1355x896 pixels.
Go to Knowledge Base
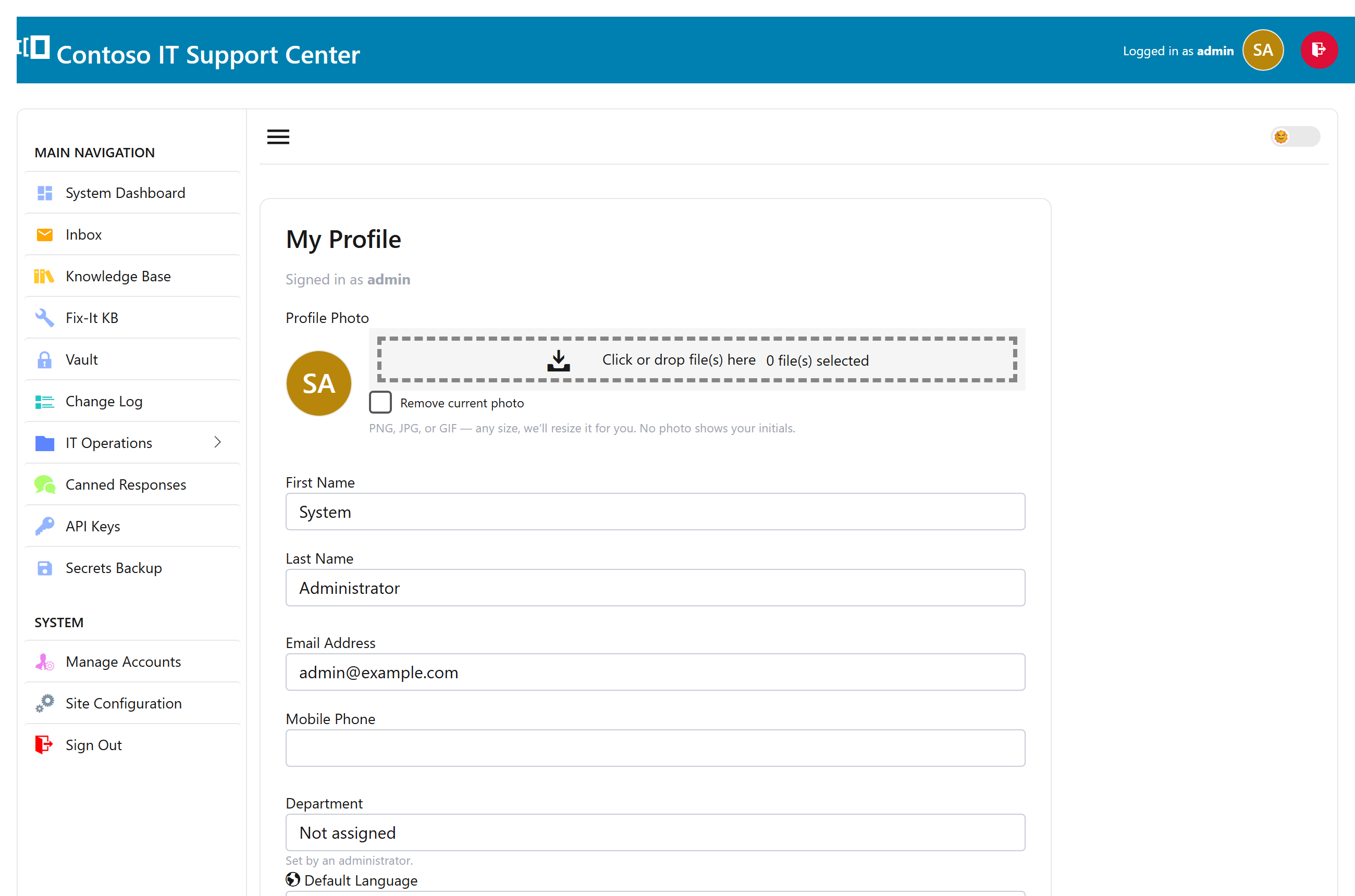coord(133,277)
